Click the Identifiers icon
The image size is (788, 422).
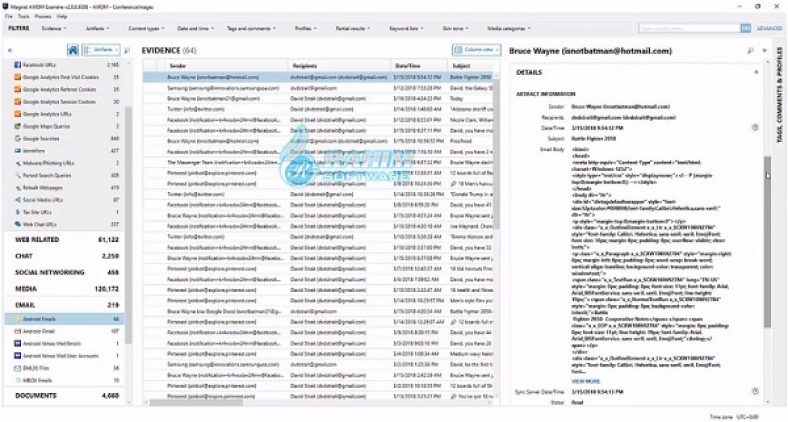click(x=18, y=151)
